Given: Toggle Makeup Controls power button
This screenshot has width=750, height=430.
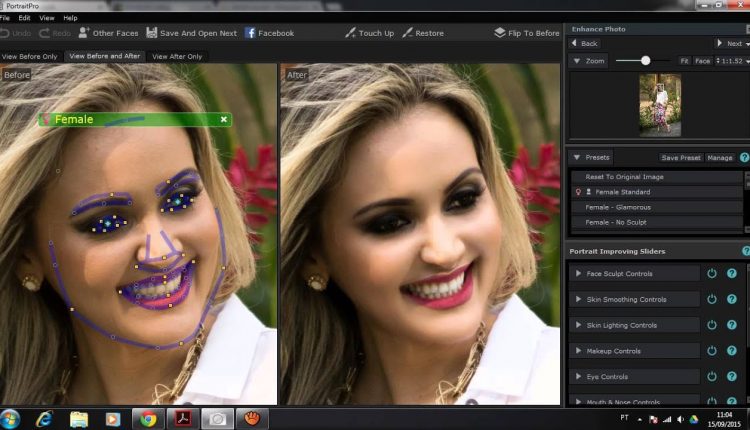Looking at the screenshot, I should click(x=712, y=351).
